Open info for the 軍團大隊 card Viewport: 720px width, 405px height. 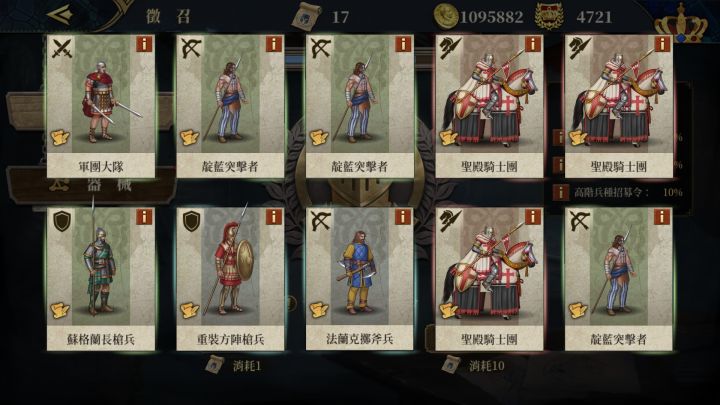(144, 45)
